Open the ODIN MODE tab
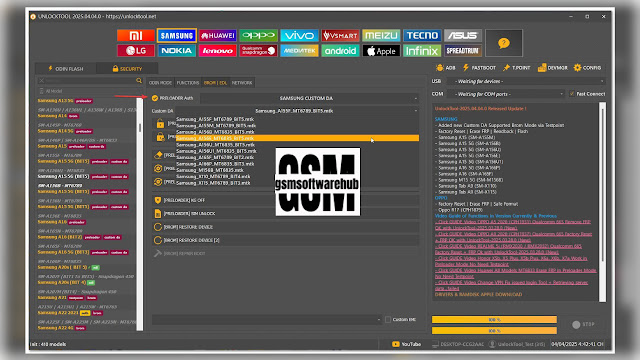This screenshot has height=360, width=640. point(160,82)
